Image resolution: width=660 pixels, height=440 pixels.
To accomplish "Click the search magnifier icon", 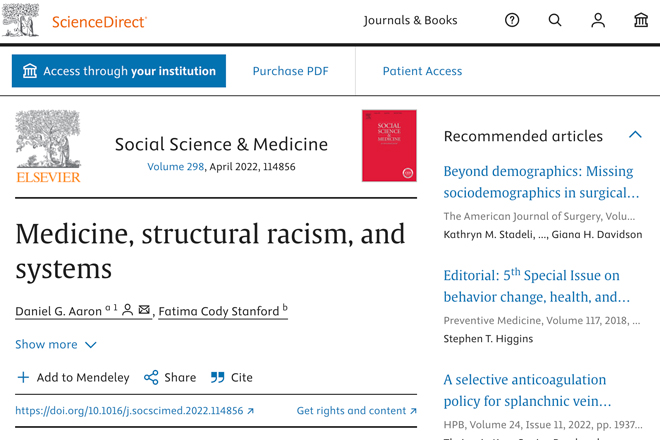I will click(555, 20).
